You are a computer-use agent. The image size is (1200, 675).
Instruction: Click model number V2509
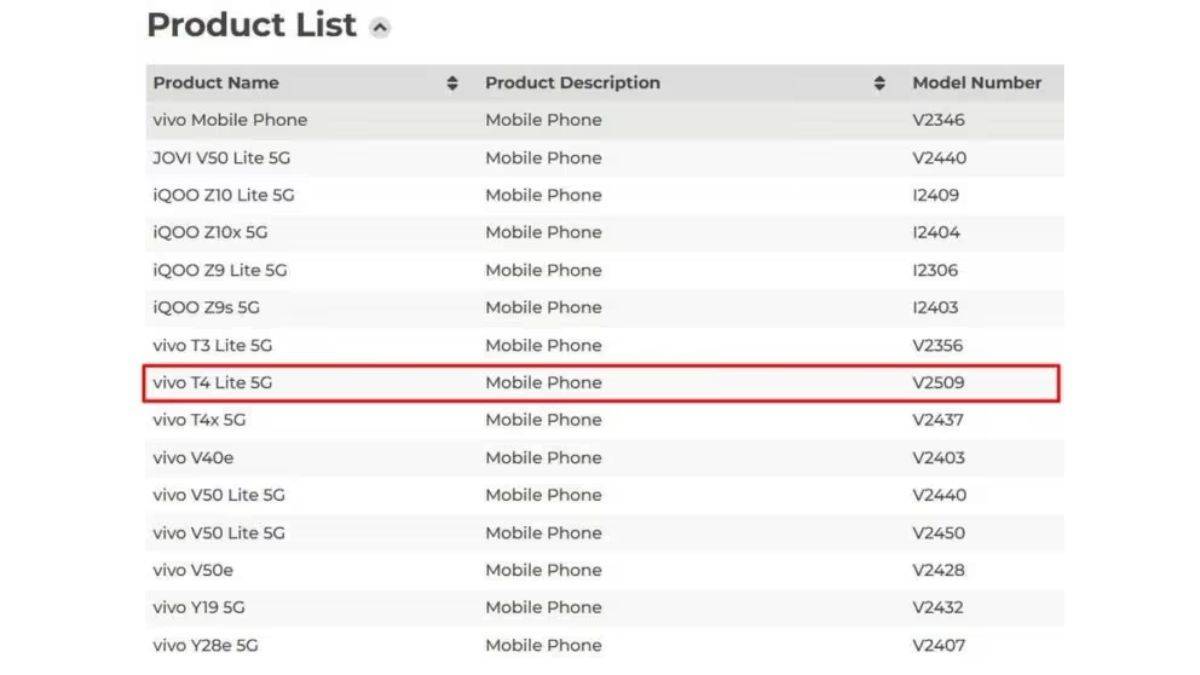click(938, 383)
